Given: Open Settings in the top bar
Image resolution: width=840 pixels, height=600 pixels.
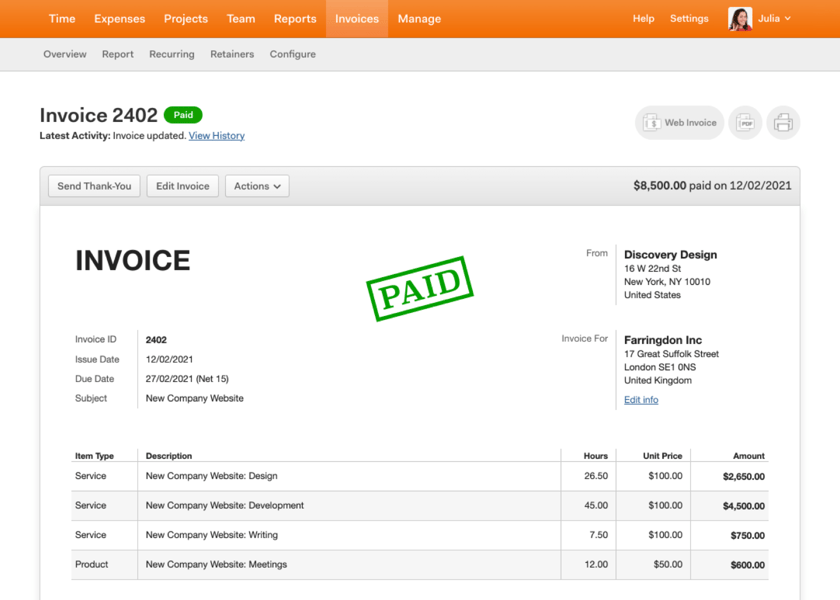Looking at the screenshot, I should pos(689,19).
